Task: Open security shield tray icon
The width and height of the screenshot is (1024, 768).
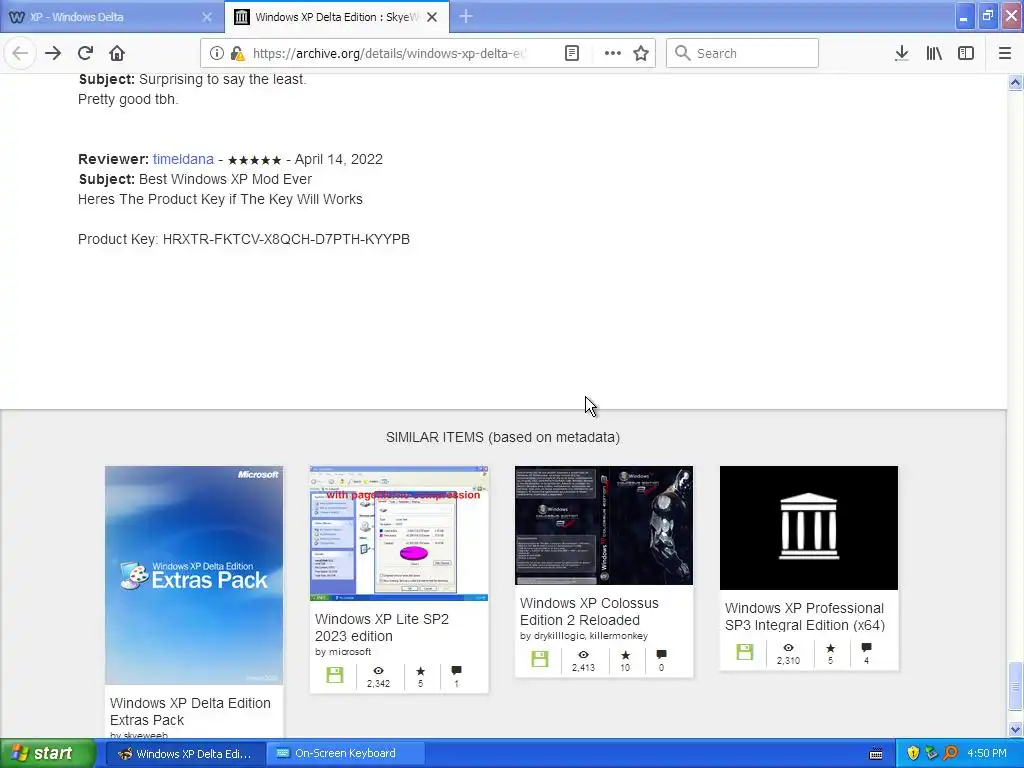Action: 913,754
